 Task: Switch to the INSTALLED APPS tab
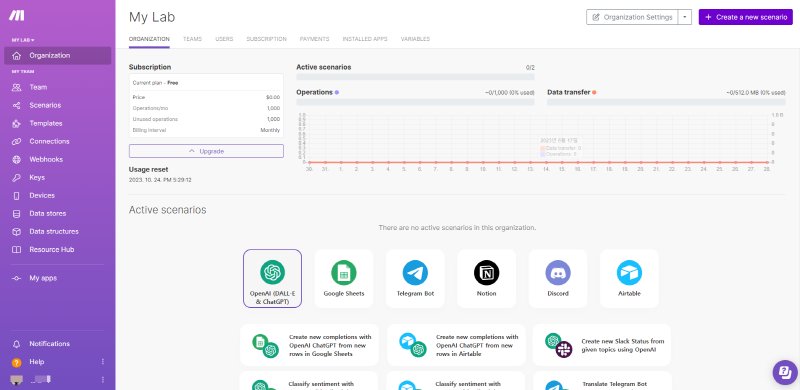tap(365, 39)
